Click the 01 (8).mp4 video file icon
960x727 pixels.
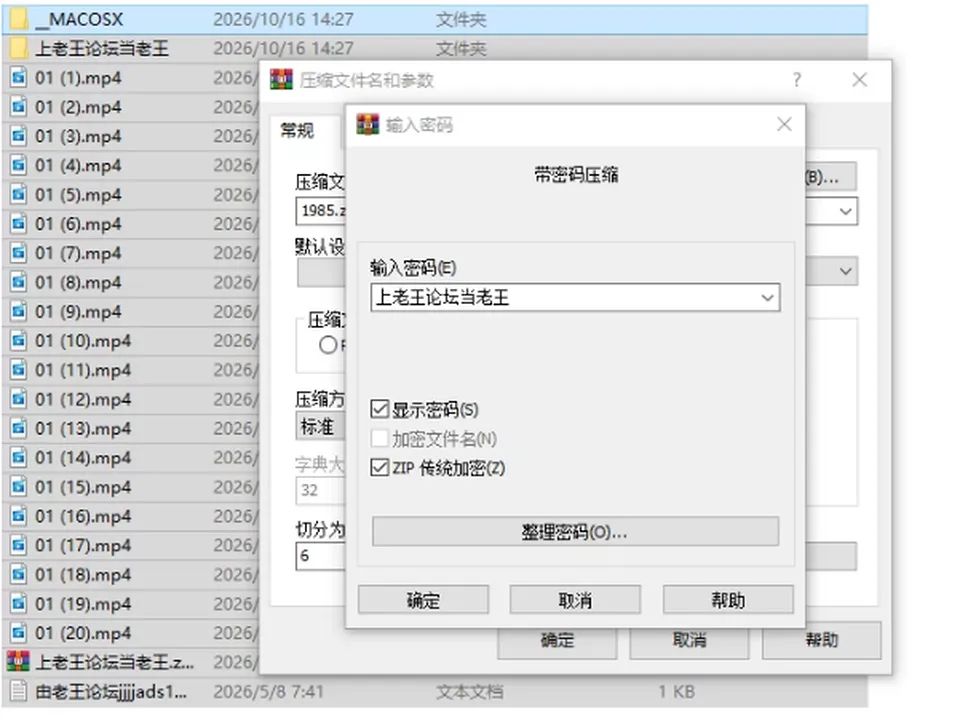[x=19, y=282]
